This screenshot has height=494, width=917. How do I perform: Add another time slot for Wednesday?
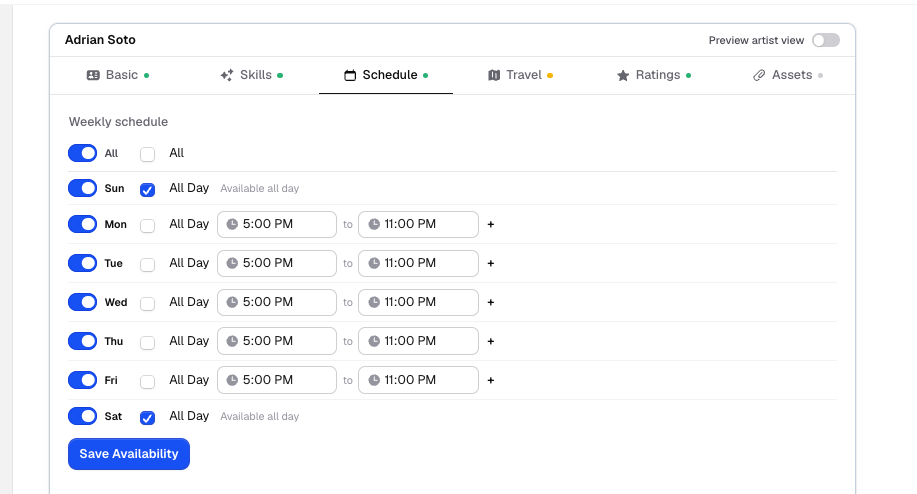[x=491, y=302]
